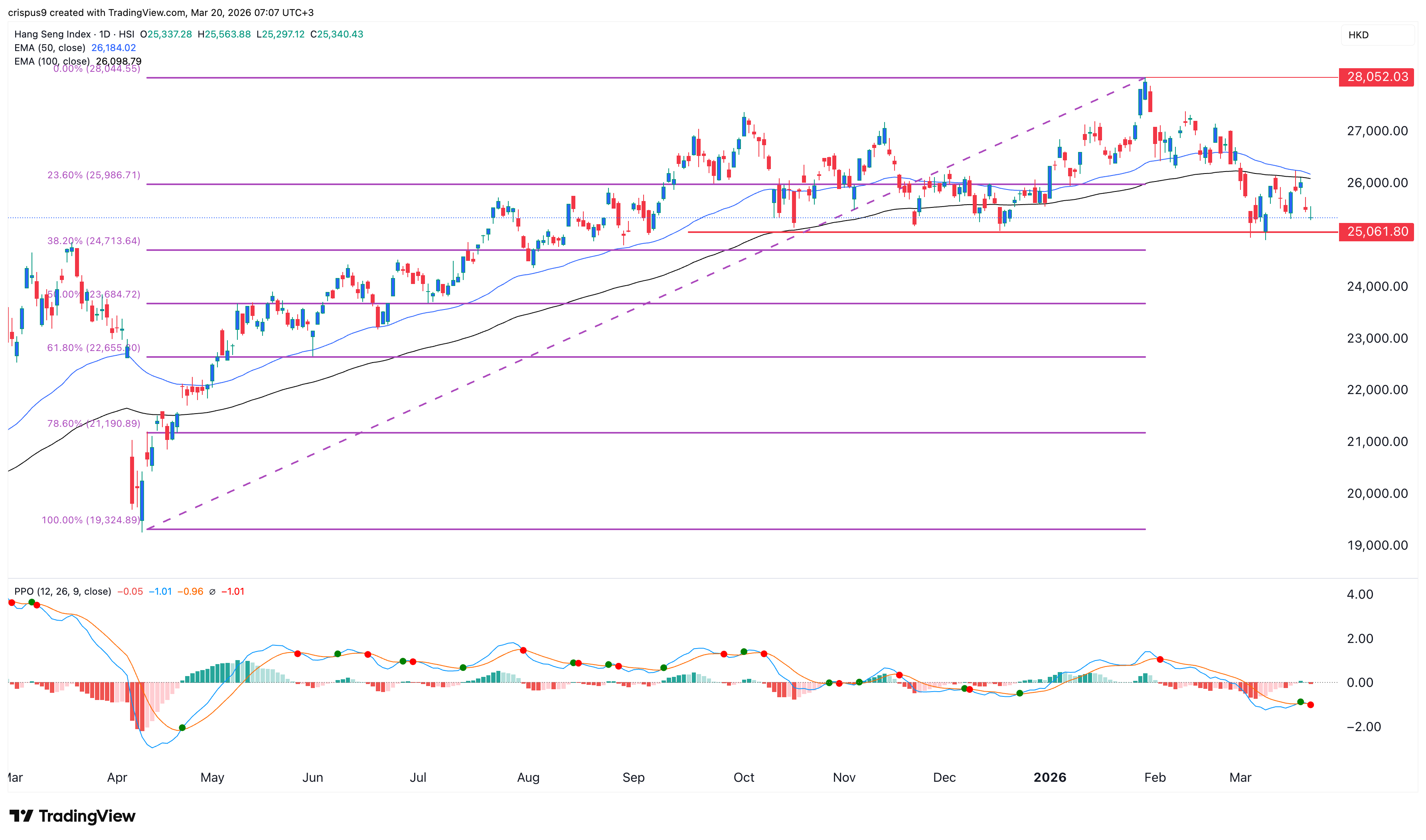This screenshot has width=1426, height=840.
Task: Click the PPO average symbol in legend
Action: coord(212,592)
